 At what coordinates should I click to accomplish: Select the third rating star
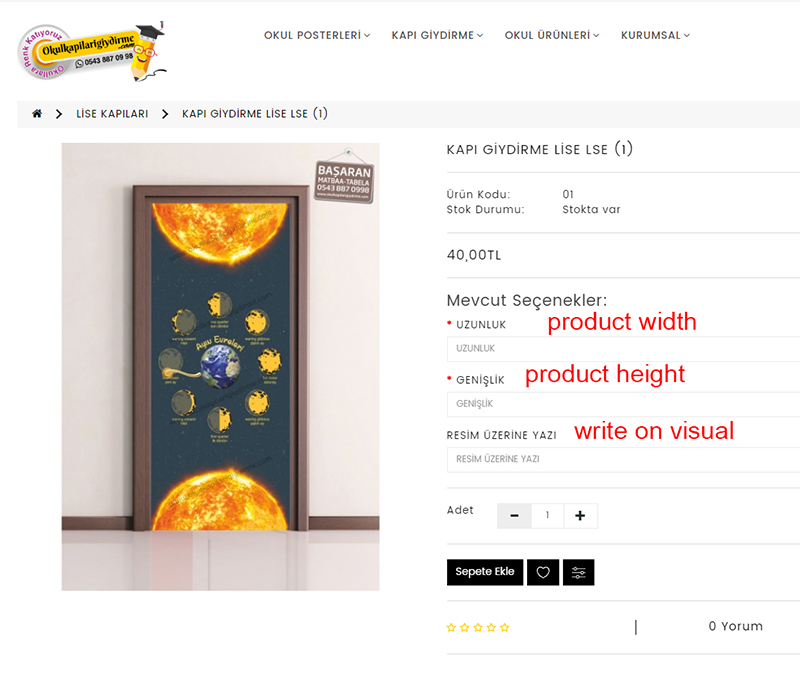478,628
